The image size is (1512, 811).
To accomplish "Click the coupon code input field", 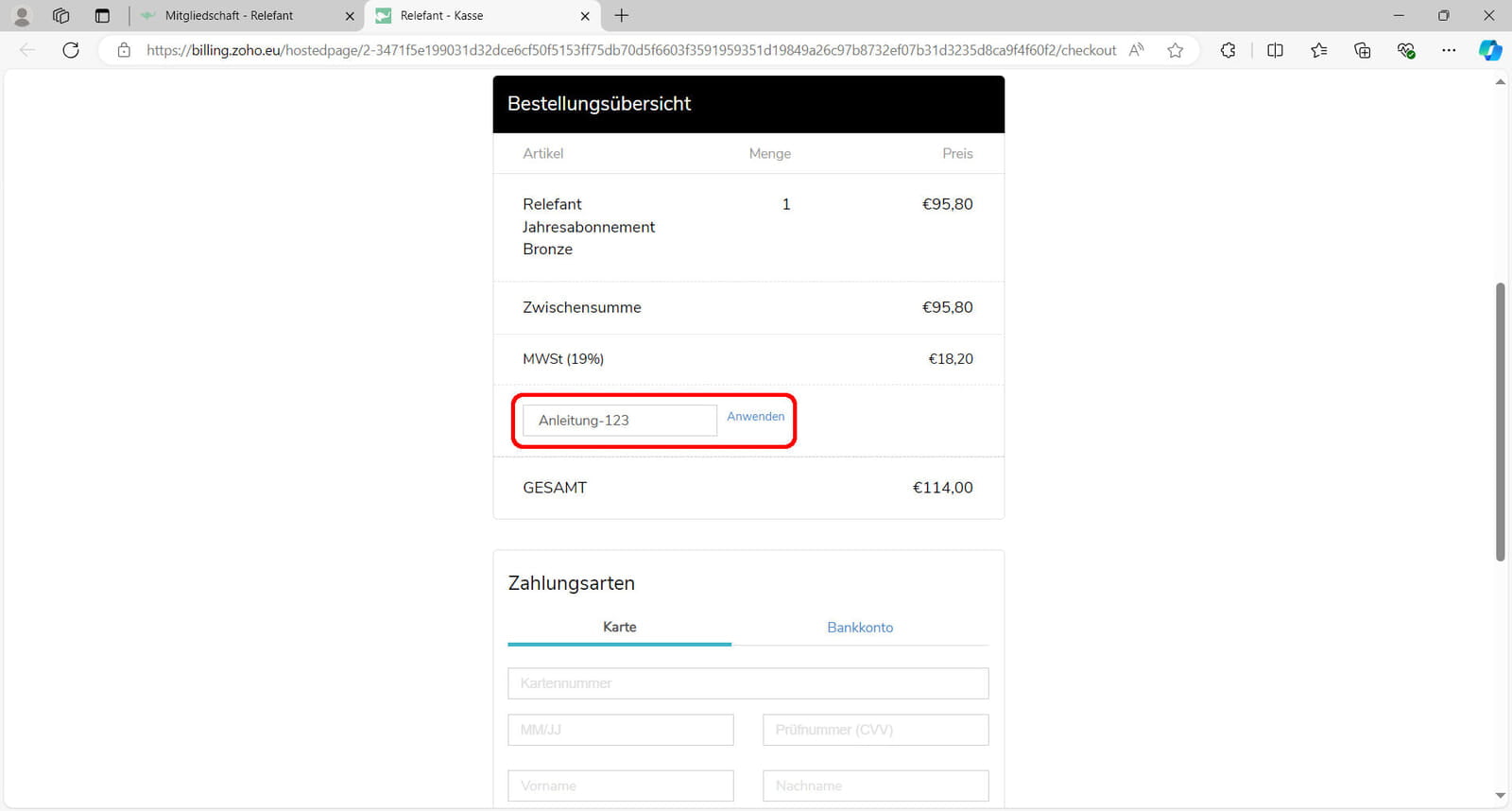I will 620,421.
